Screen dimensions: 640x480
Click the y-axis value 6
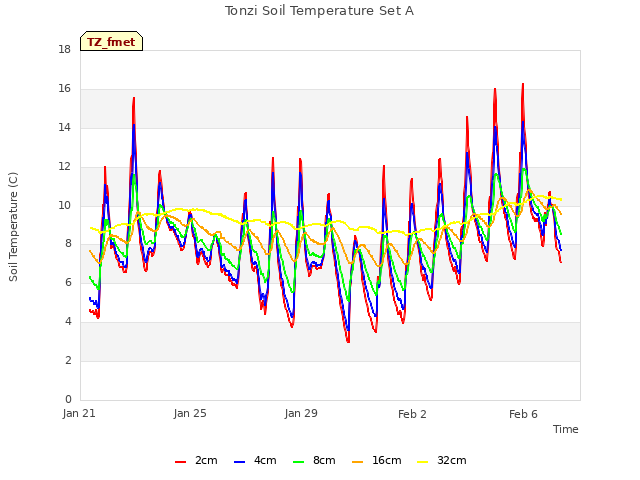[x=68, y=282]
